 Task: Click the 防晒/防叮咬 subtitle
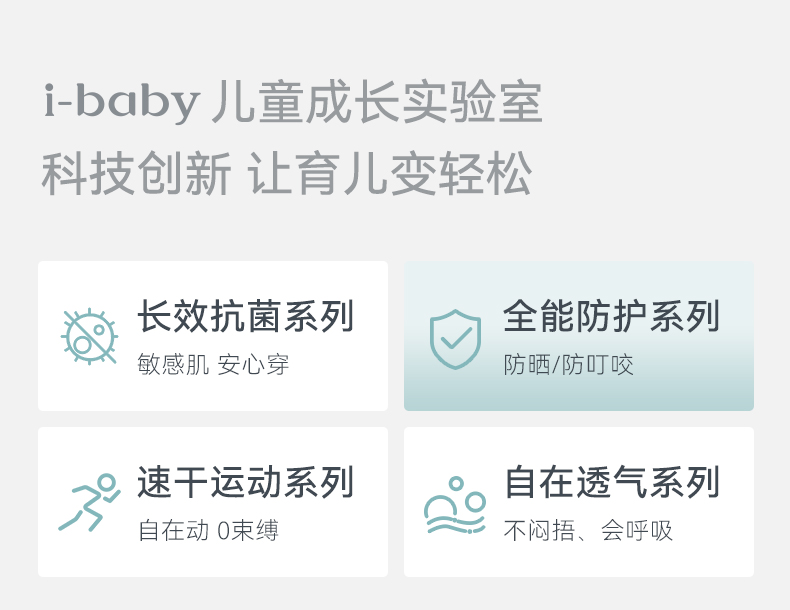coord(568,365)
